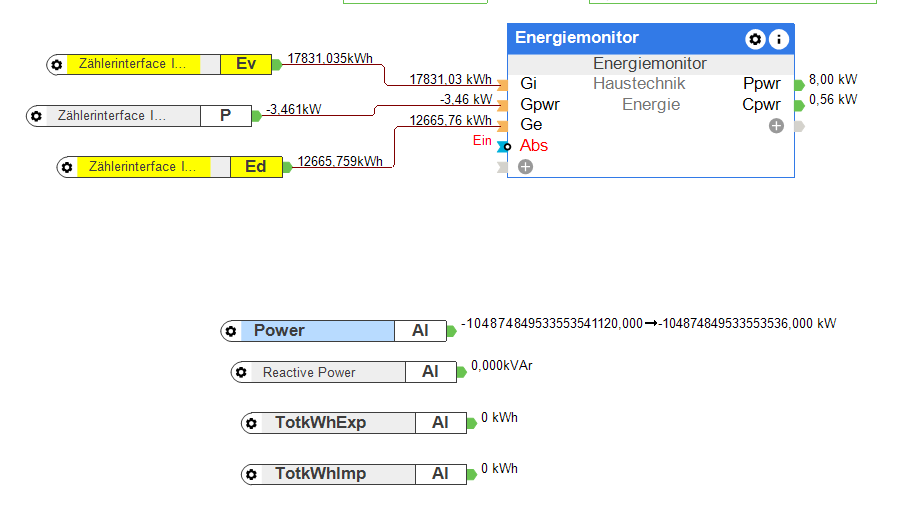912x527 pixels.
Task: Add new input with plus below Abs
Action: pyautogui.click(x=526, y=166)
